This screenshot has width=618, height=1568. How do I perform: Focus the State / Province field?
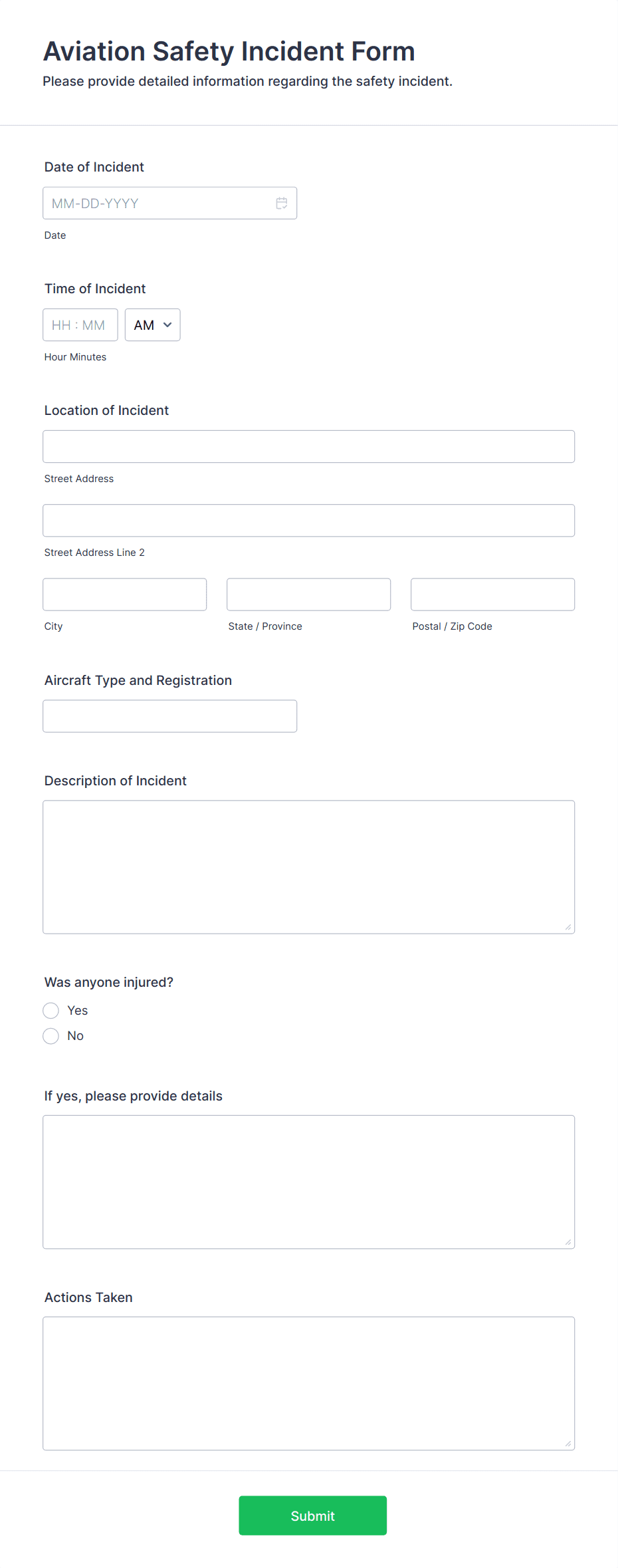(x=308, y=594)
